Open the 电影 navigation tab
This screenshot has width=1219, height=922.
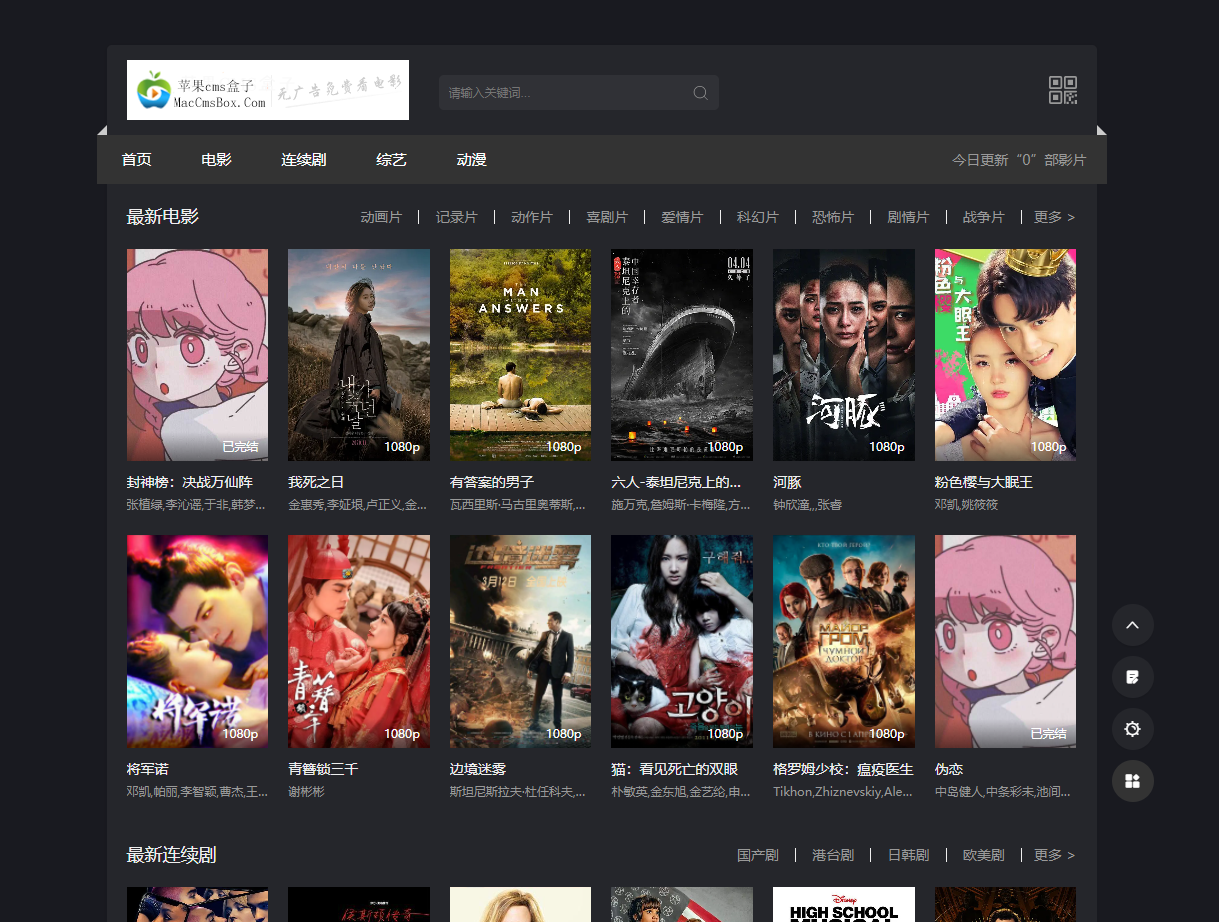point(216,160)
